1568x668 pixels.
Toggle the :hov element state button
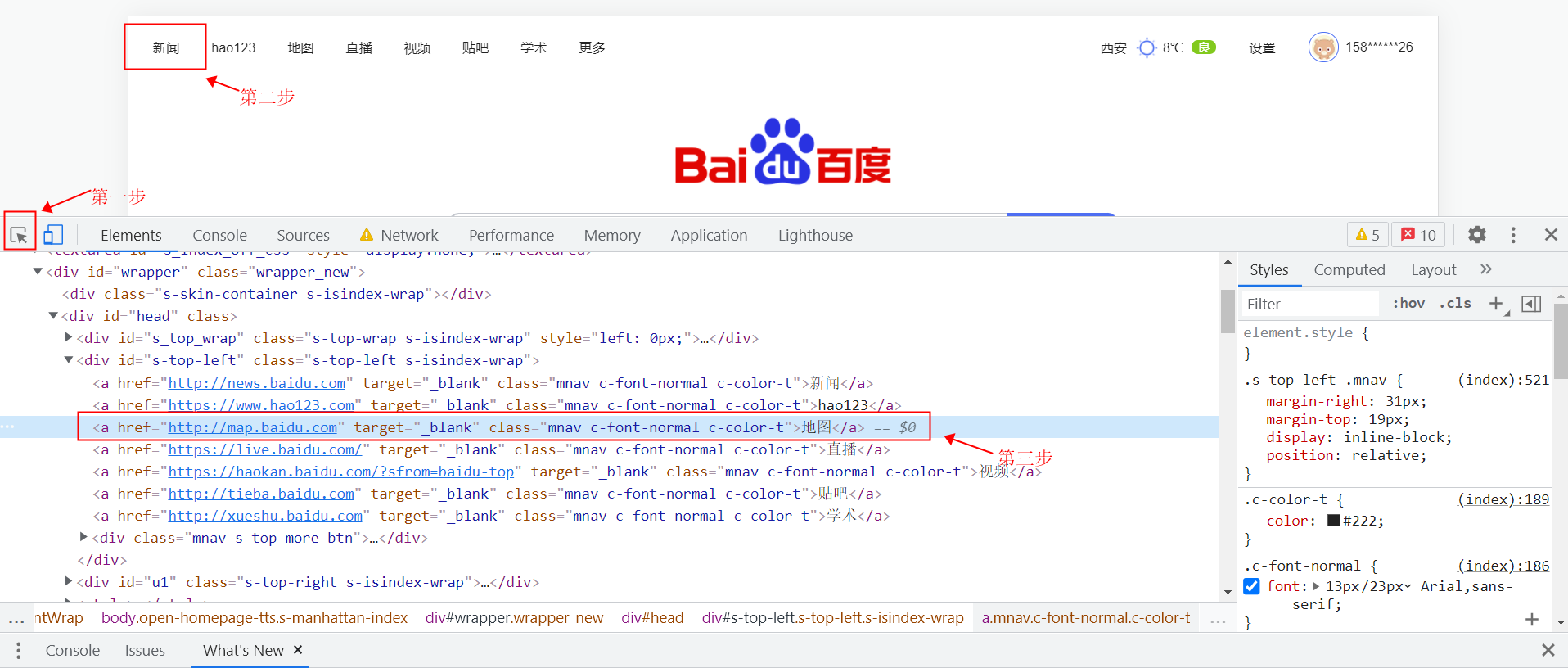(1408, 303)
